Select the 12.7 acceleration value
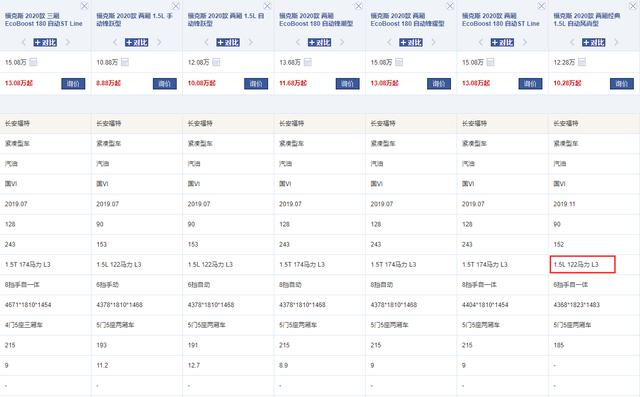 (194, 365)
